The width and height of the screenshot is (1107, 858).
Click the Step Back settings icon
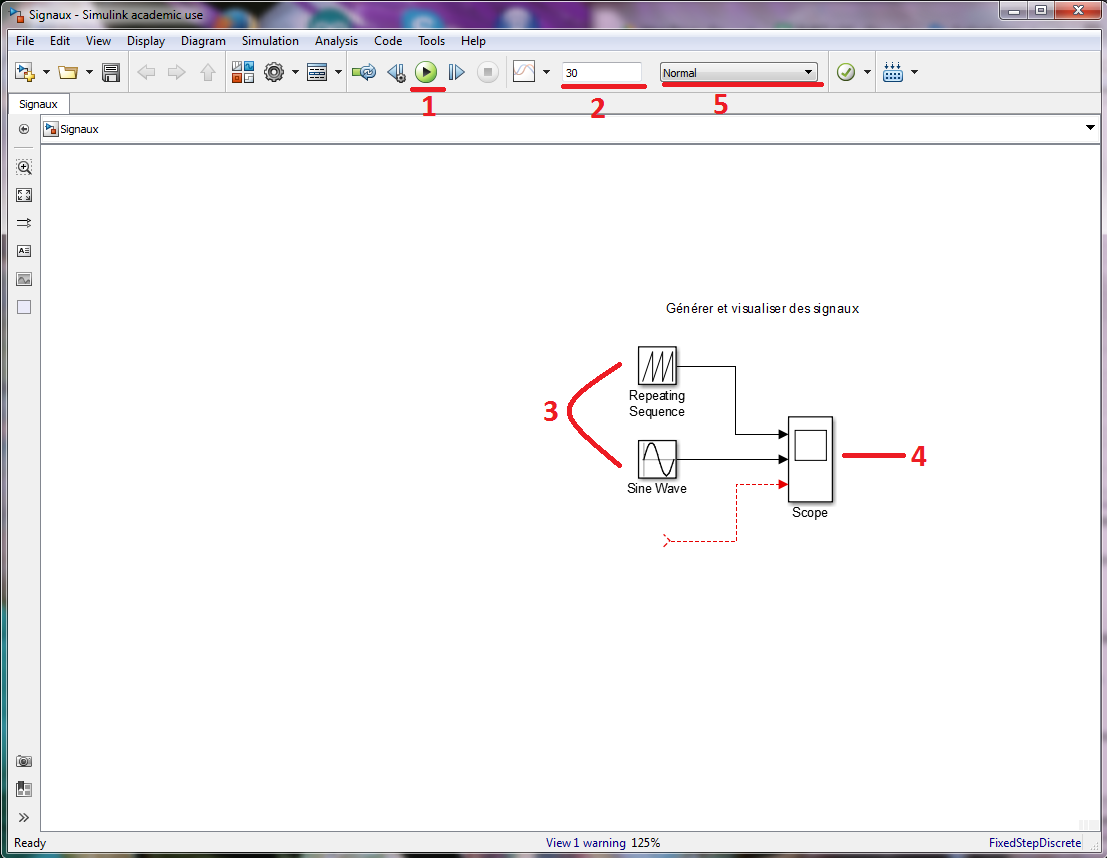pos(396,72)
